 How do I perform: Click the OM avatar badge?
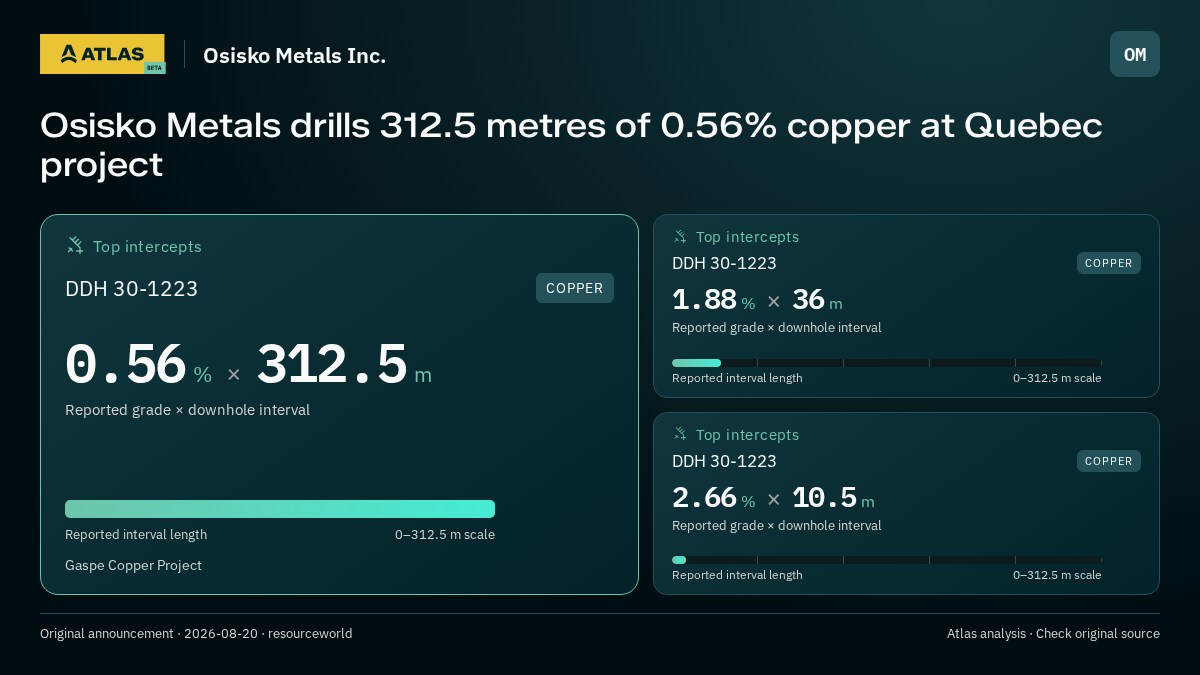pyautogui.click(x=1135, y=54)
